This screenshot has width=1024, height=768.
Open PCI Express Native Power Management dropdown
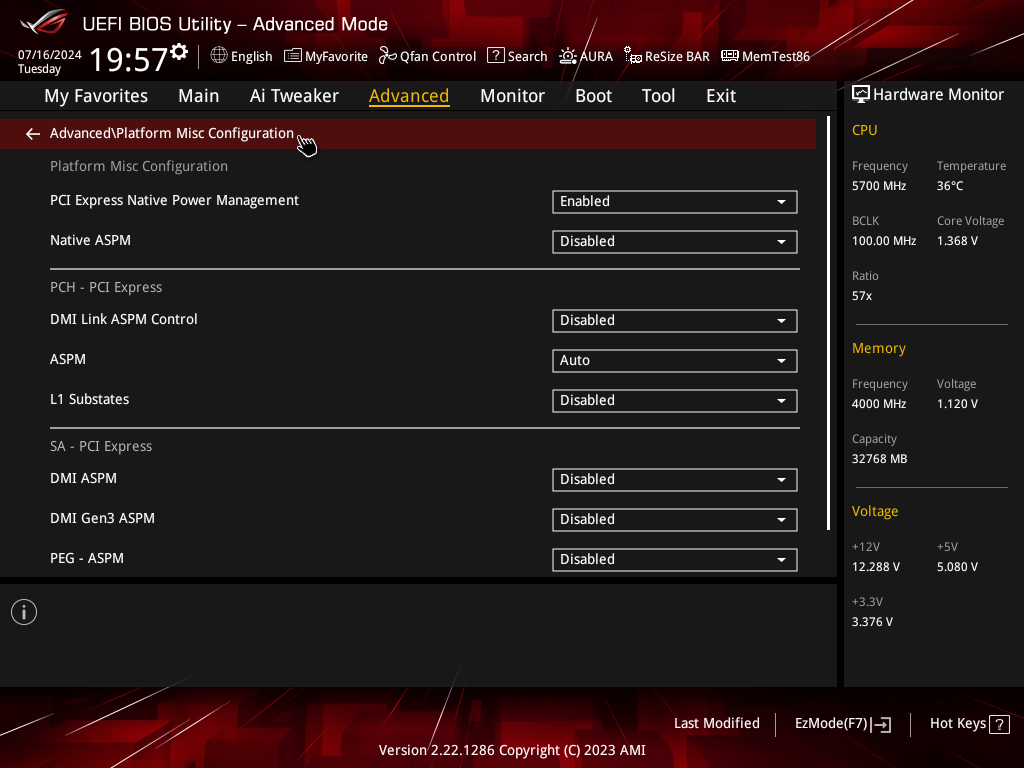pyautogui.click(x=675, y=202)
